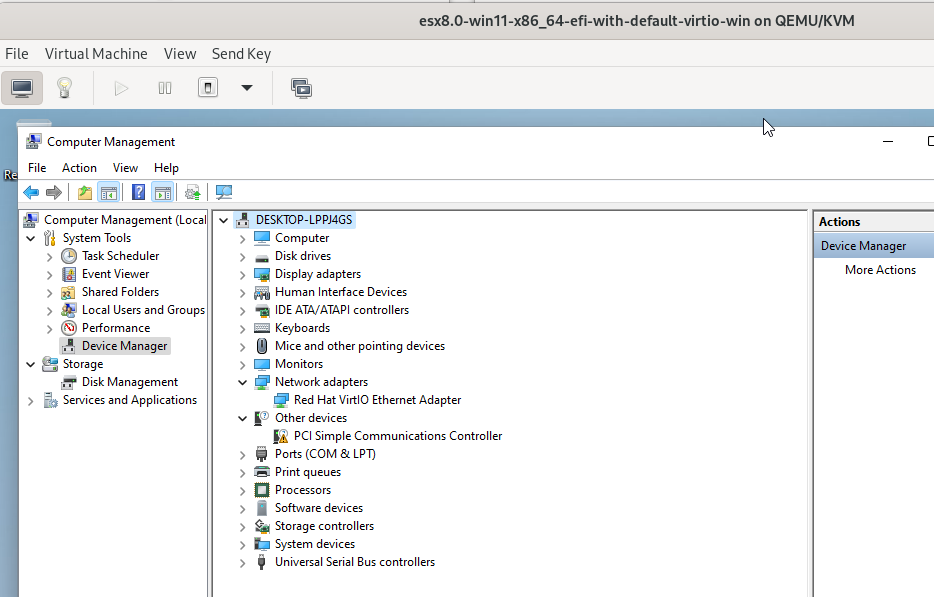This screenshot has width=934, height=597.
Task: Minimize the Computer Management window
Action: click(x=888, y=142)
